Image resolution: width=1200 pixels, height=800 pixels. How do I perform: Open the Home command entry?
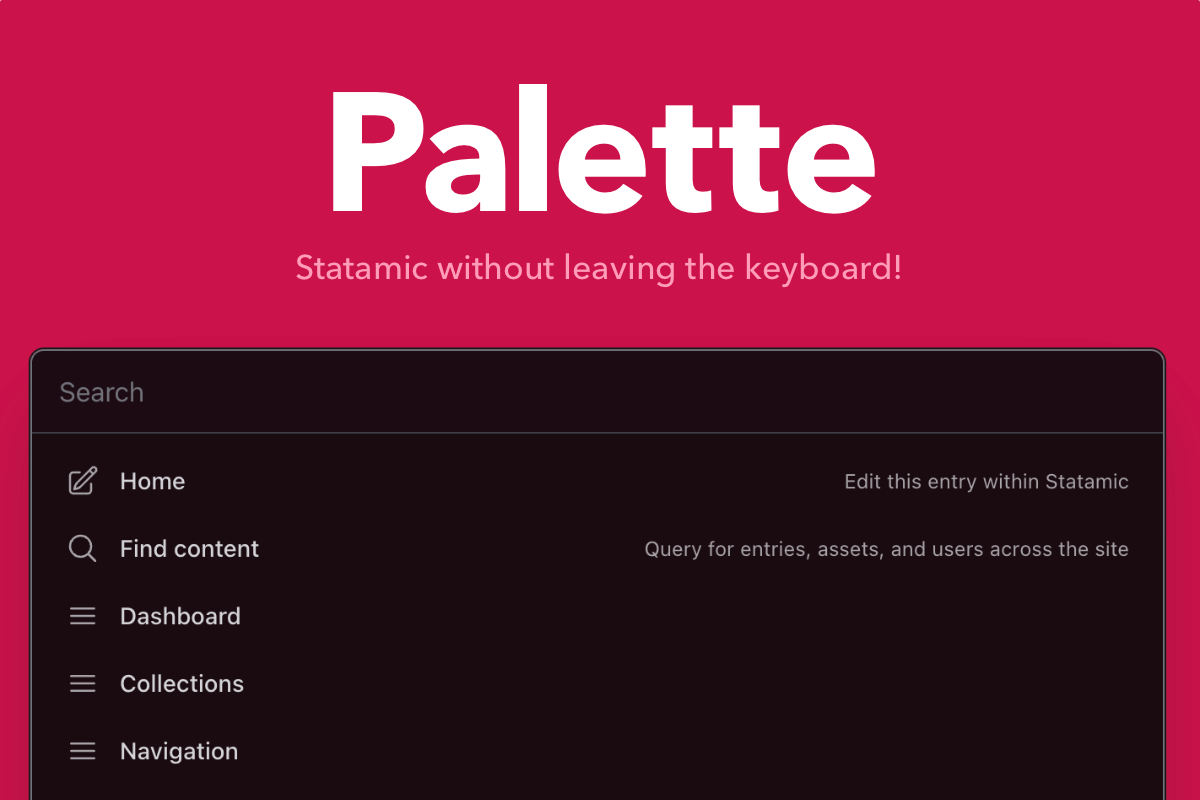[x=152, y=481]
